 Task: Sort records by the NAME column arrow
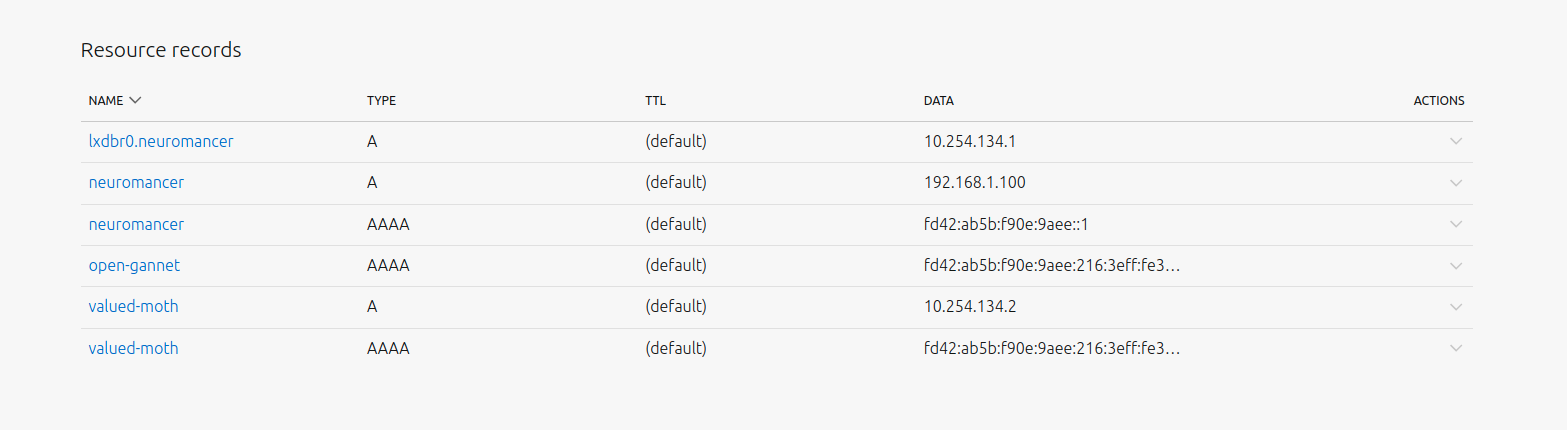135,100
